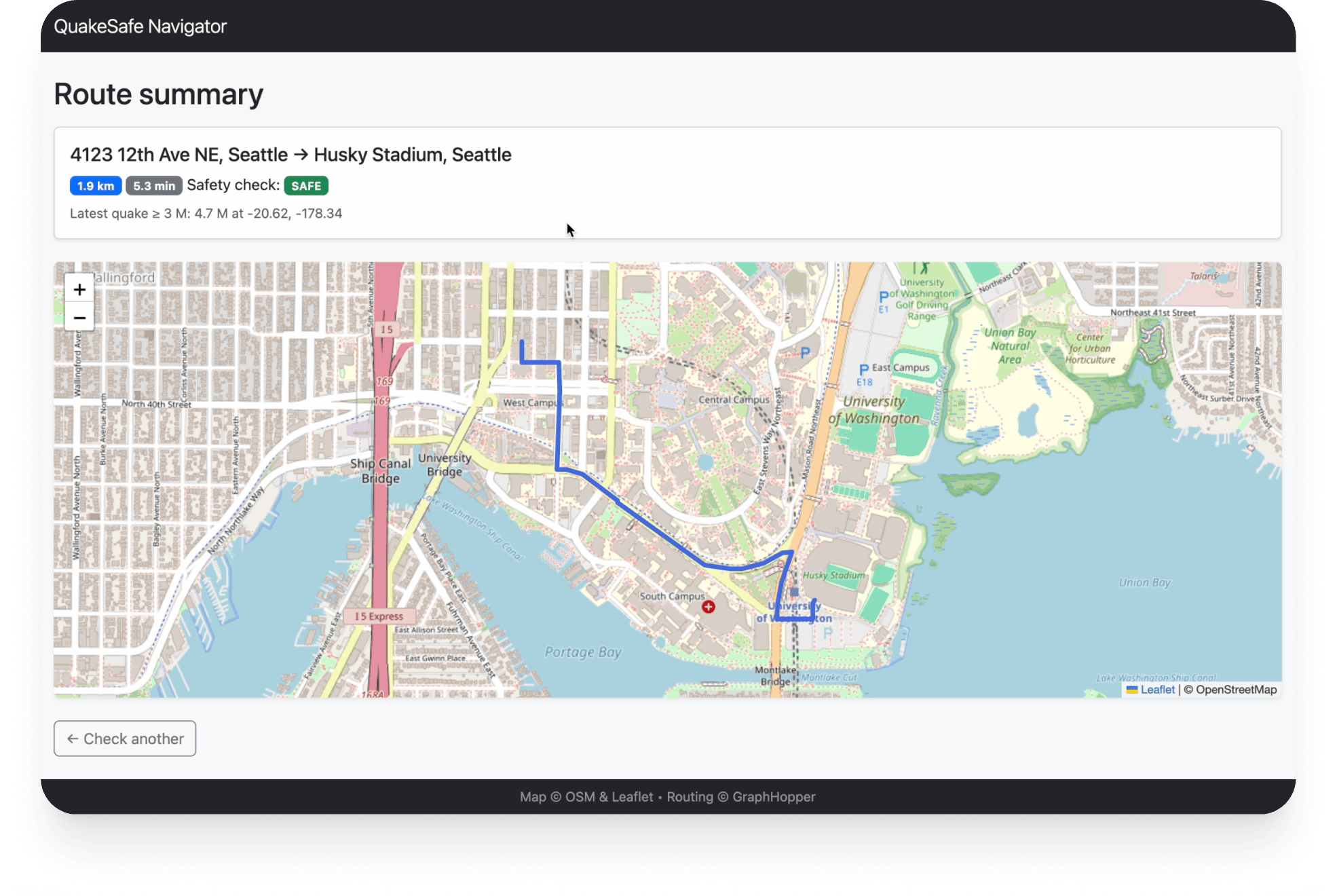Click the red hospital cross marker near South Campus
The width and height of the screenshot is (1337, 896).
pos(709,607)
